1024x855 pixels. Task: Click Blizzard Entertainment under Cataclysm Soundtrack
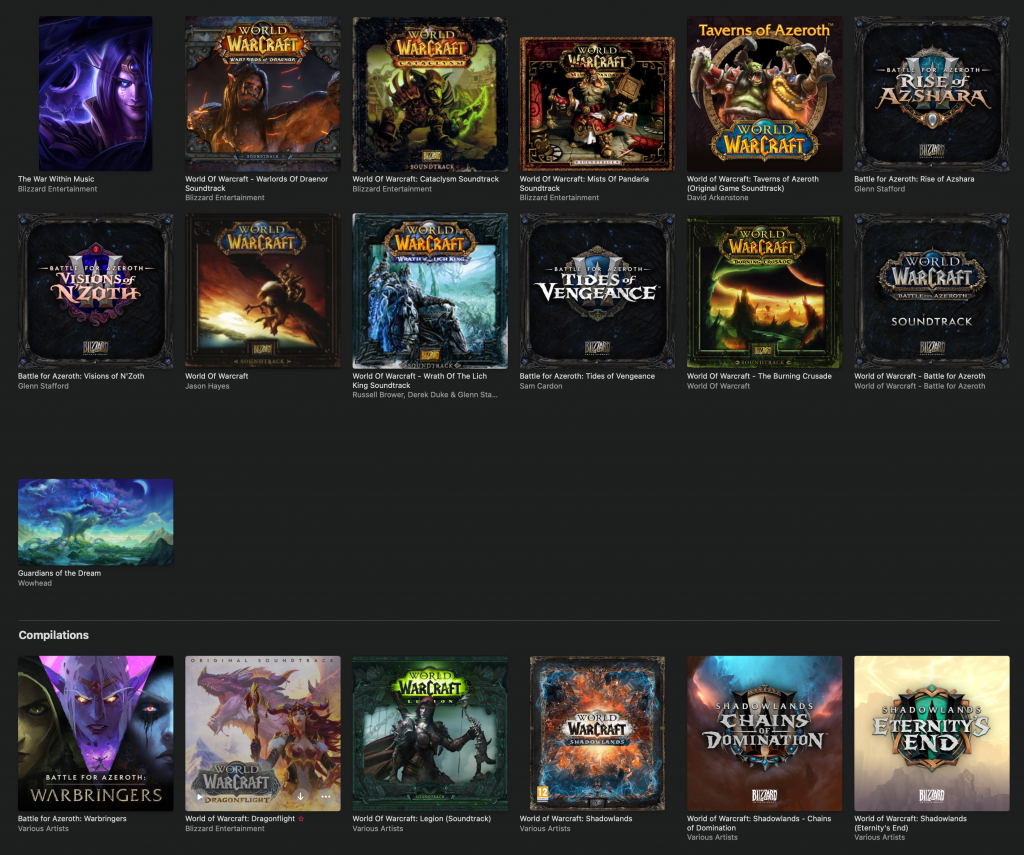click(392, 189)
